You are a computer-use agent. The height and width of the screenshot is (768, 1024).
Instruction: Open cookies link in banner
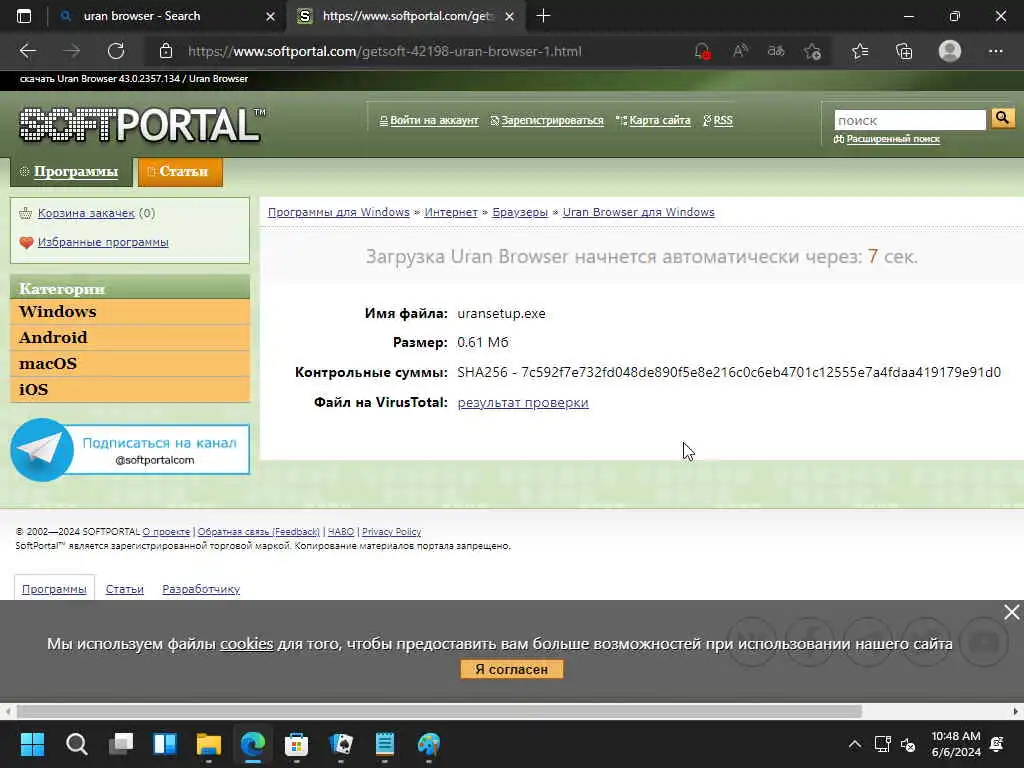tap(246, 644)
